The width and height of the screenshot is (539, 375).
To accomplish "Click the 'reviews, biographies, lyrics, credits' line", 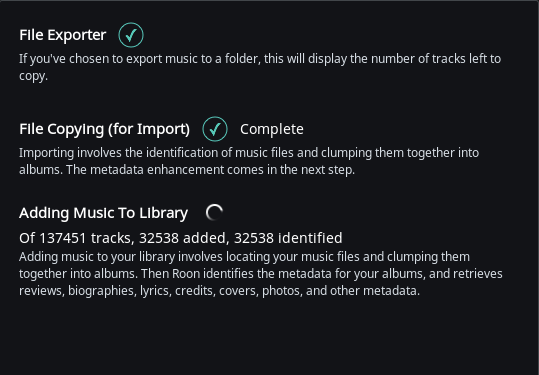I will pos(219,291).
